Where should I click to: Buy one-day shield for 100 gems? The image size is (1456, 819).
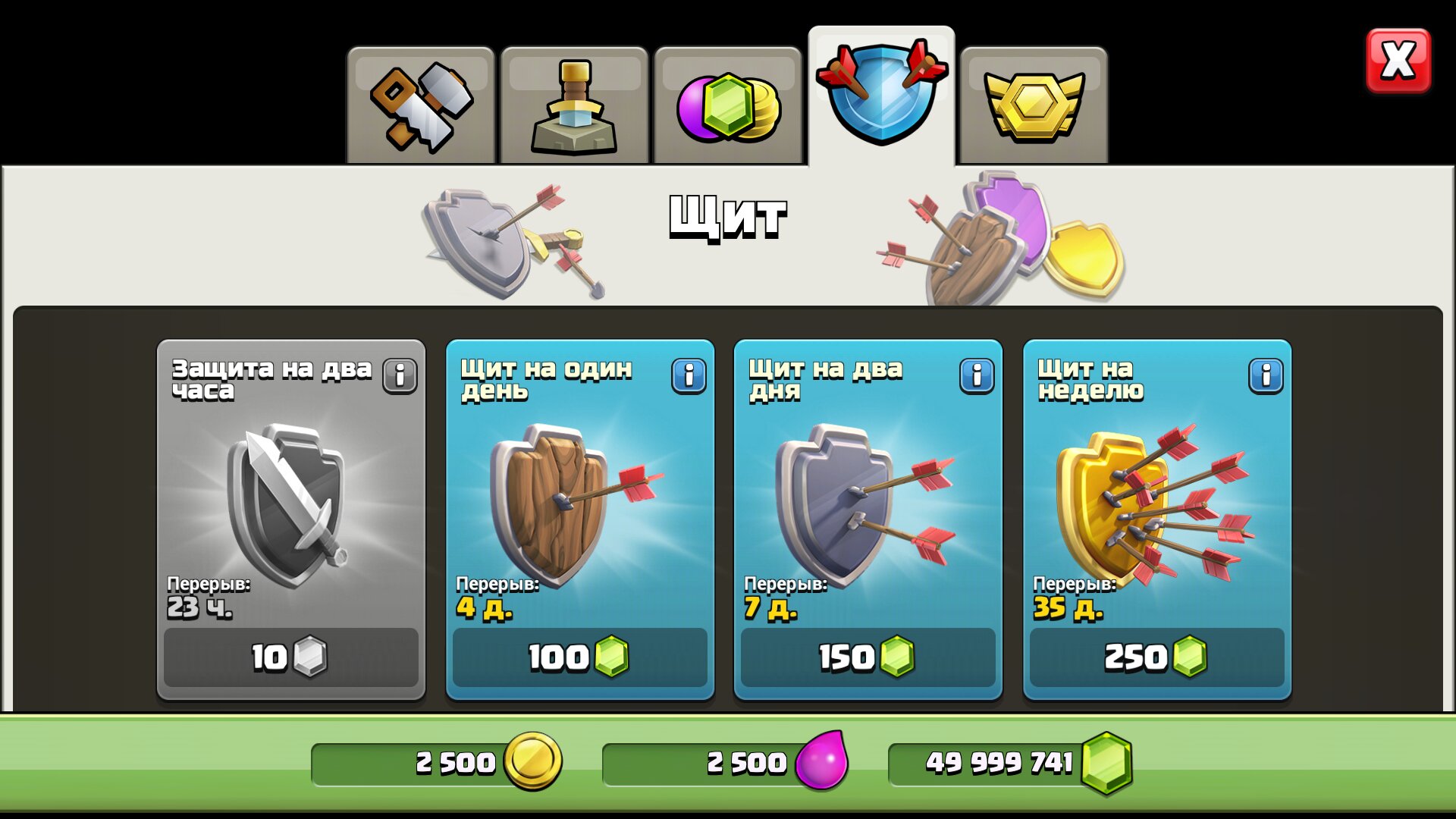coord(580,657)
